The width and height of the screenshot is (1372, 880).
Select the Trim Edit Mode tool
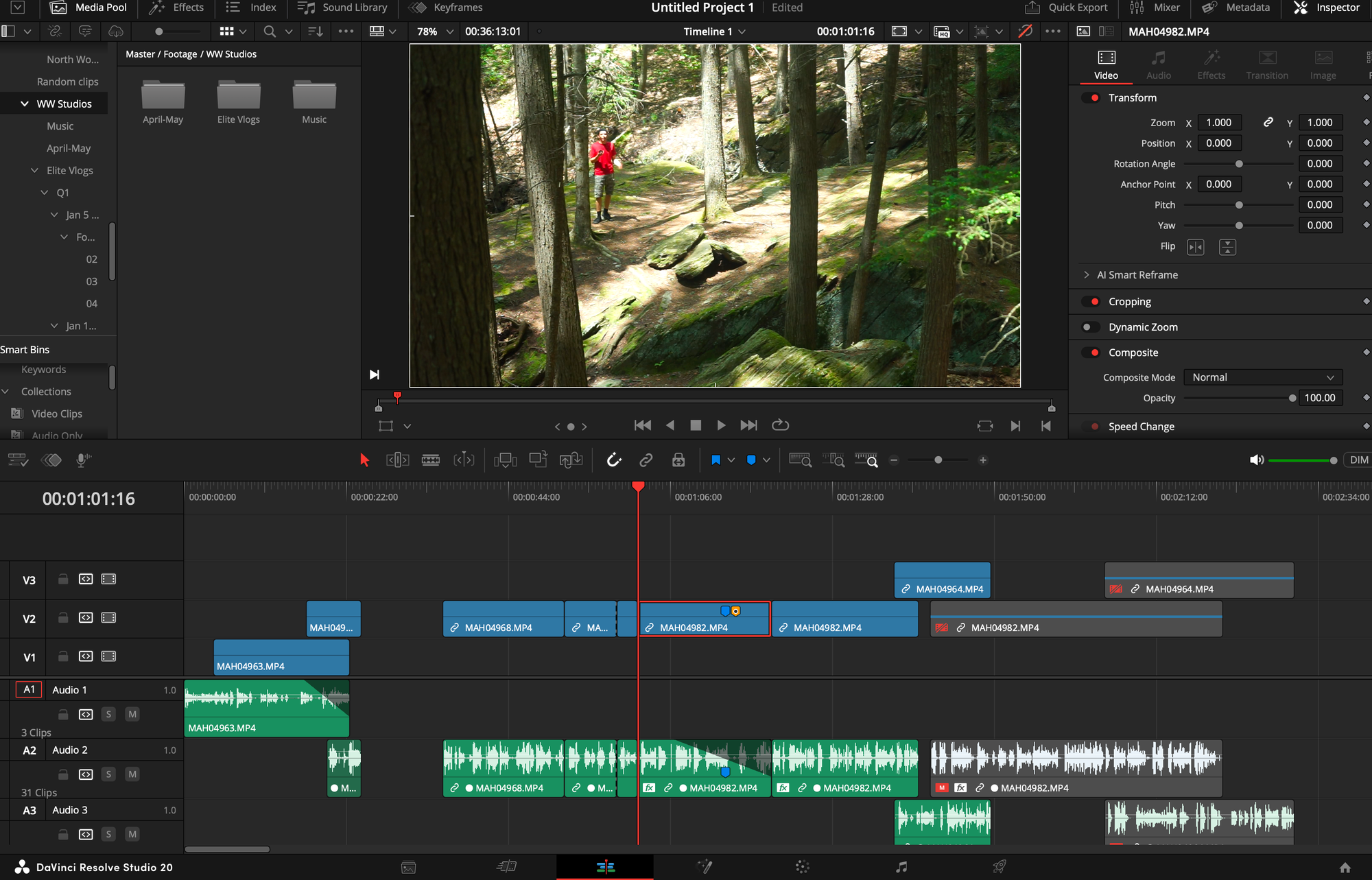click(397, 460)
